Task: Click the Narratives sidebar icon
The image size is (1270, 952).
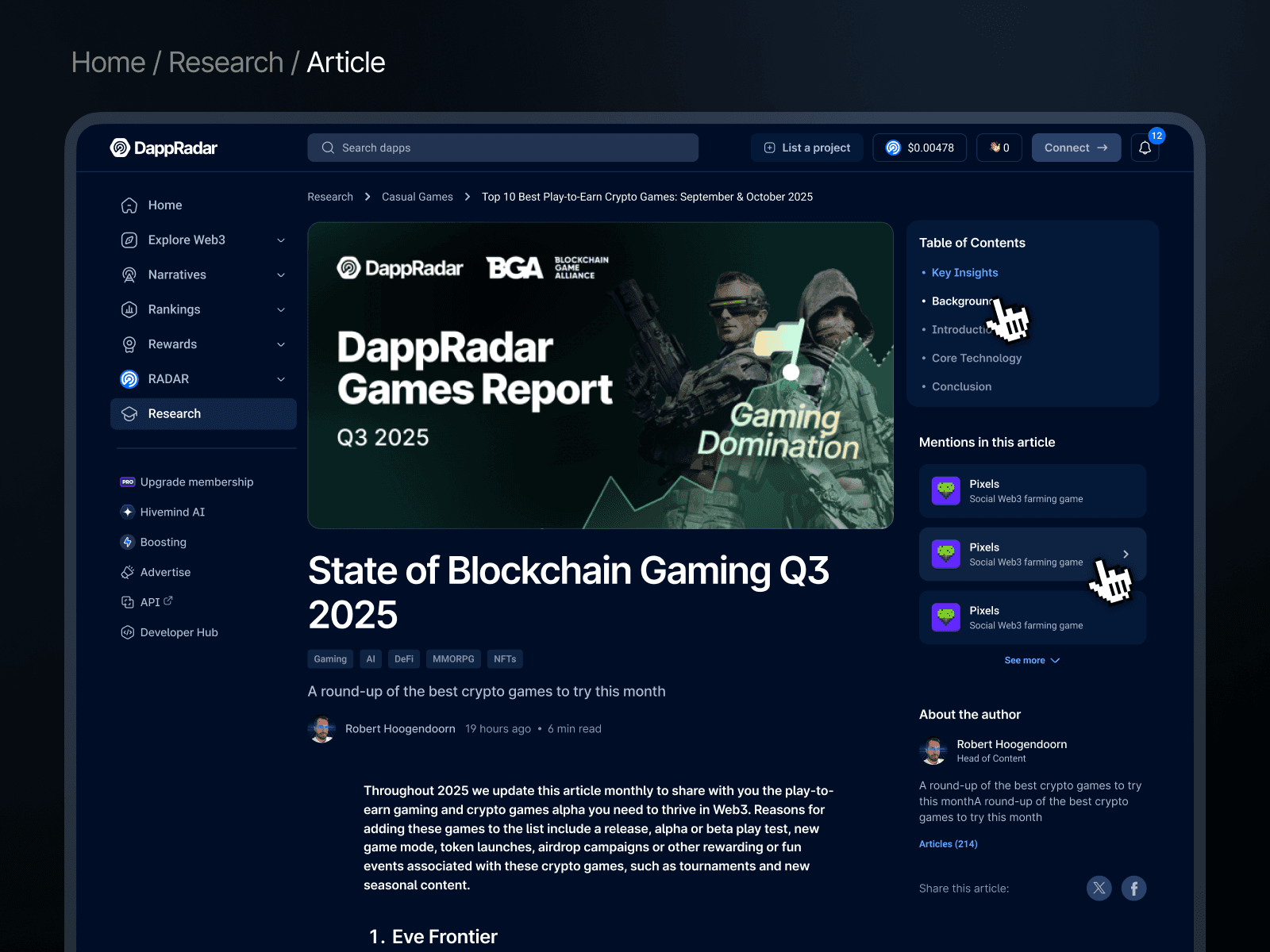Action: tap(129, 275)
